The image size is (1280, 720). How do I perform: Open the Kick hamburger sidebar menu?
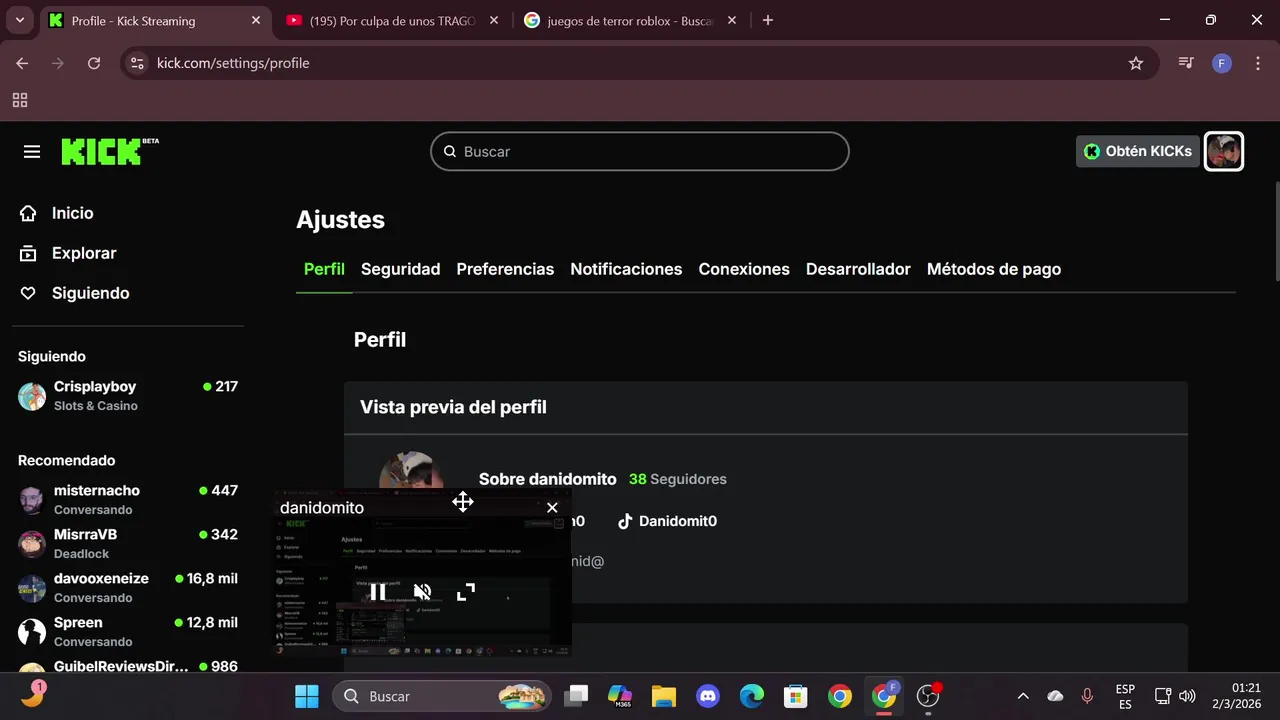(x=32, y=152)
